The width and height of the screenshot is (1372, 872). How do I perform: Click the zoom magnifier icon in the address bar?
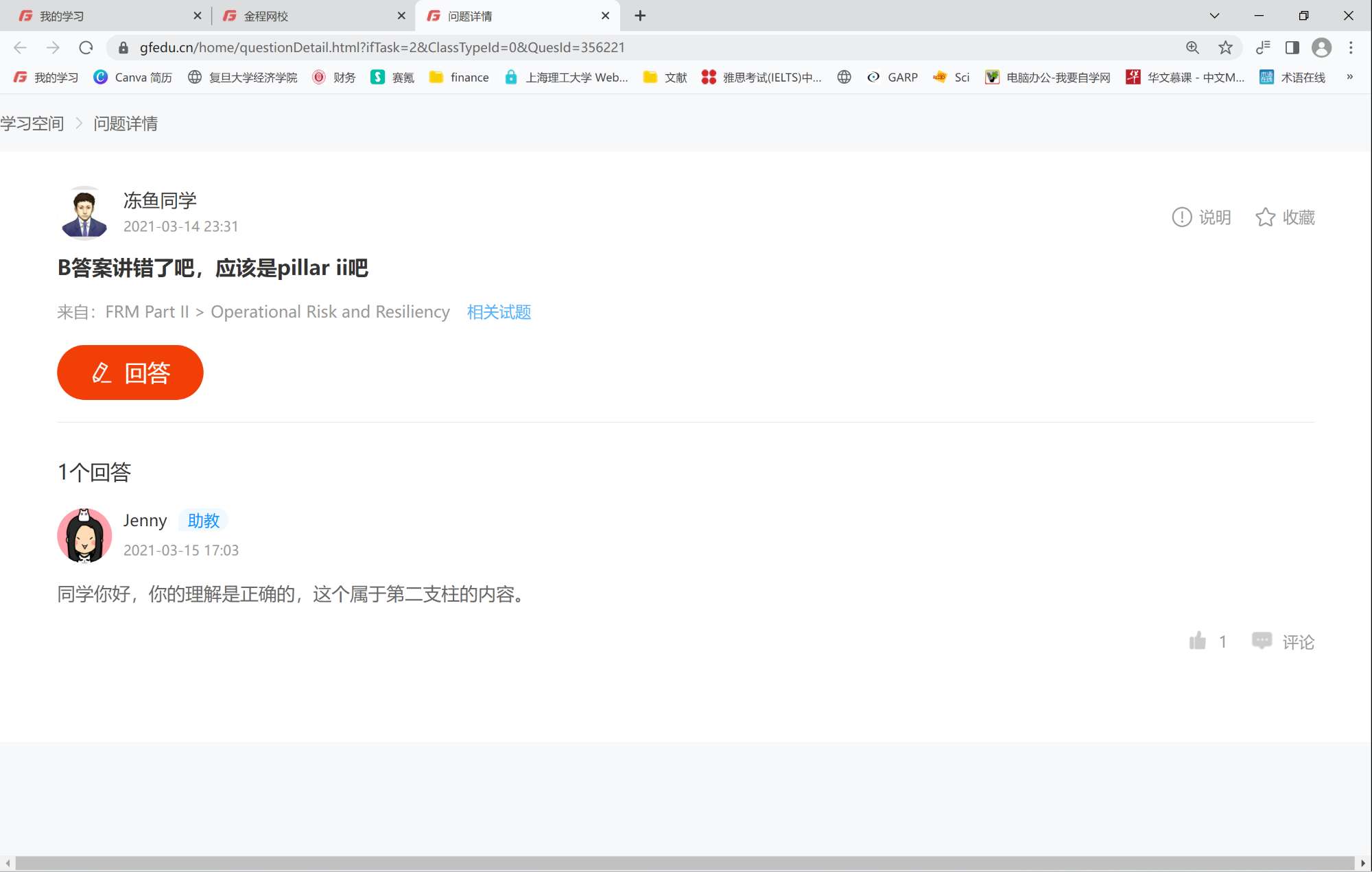1192,47
